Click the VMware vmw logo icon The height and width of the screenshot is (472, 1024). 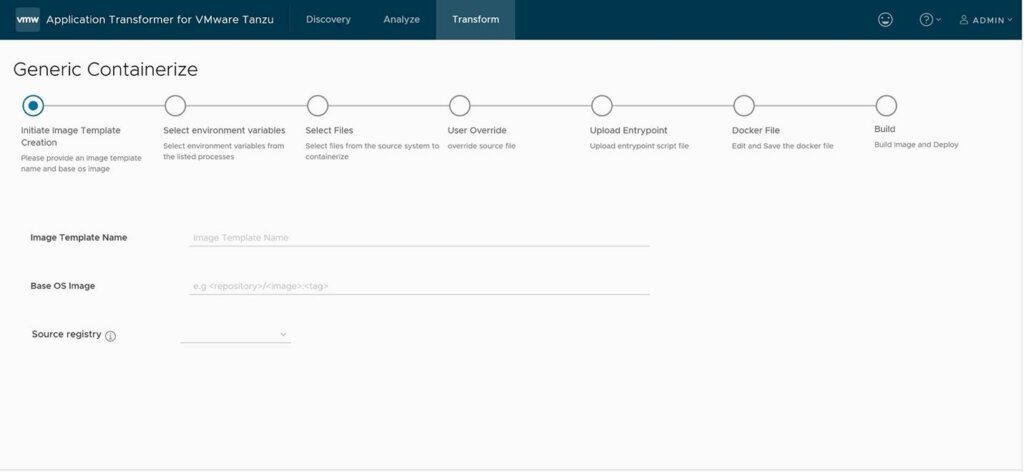27,20
